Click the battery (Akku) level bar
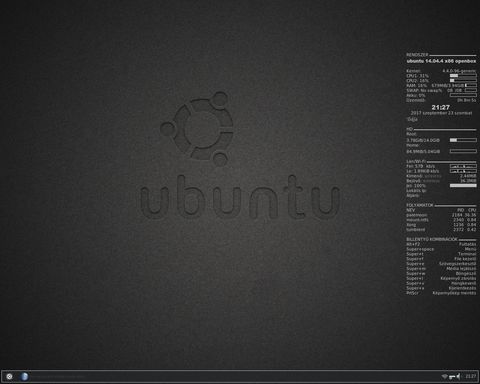This screenshot has width=480, height=384. [463, 95]
